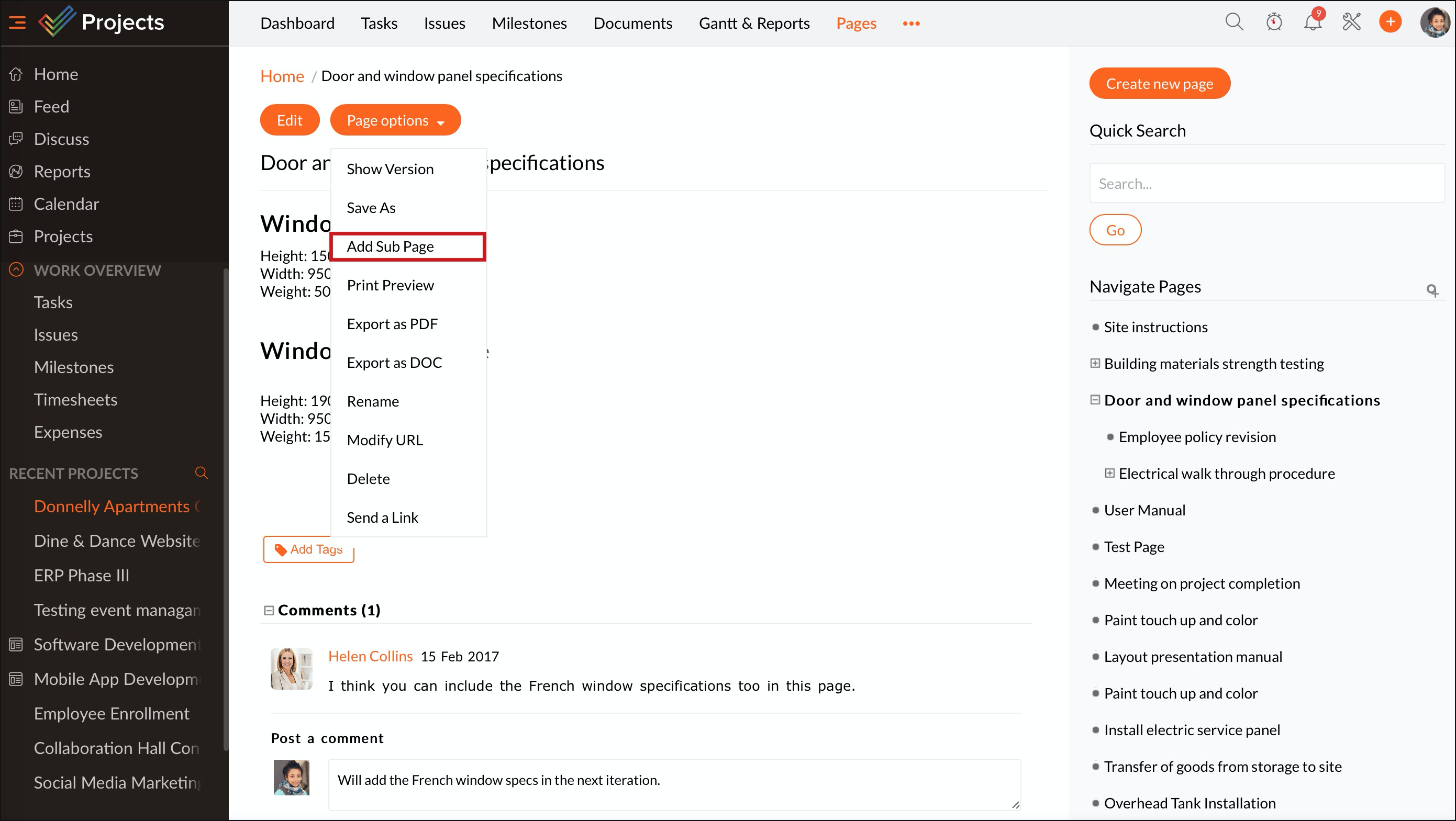
Task: Expand Building materials strength testing node
Action: 1095,363
